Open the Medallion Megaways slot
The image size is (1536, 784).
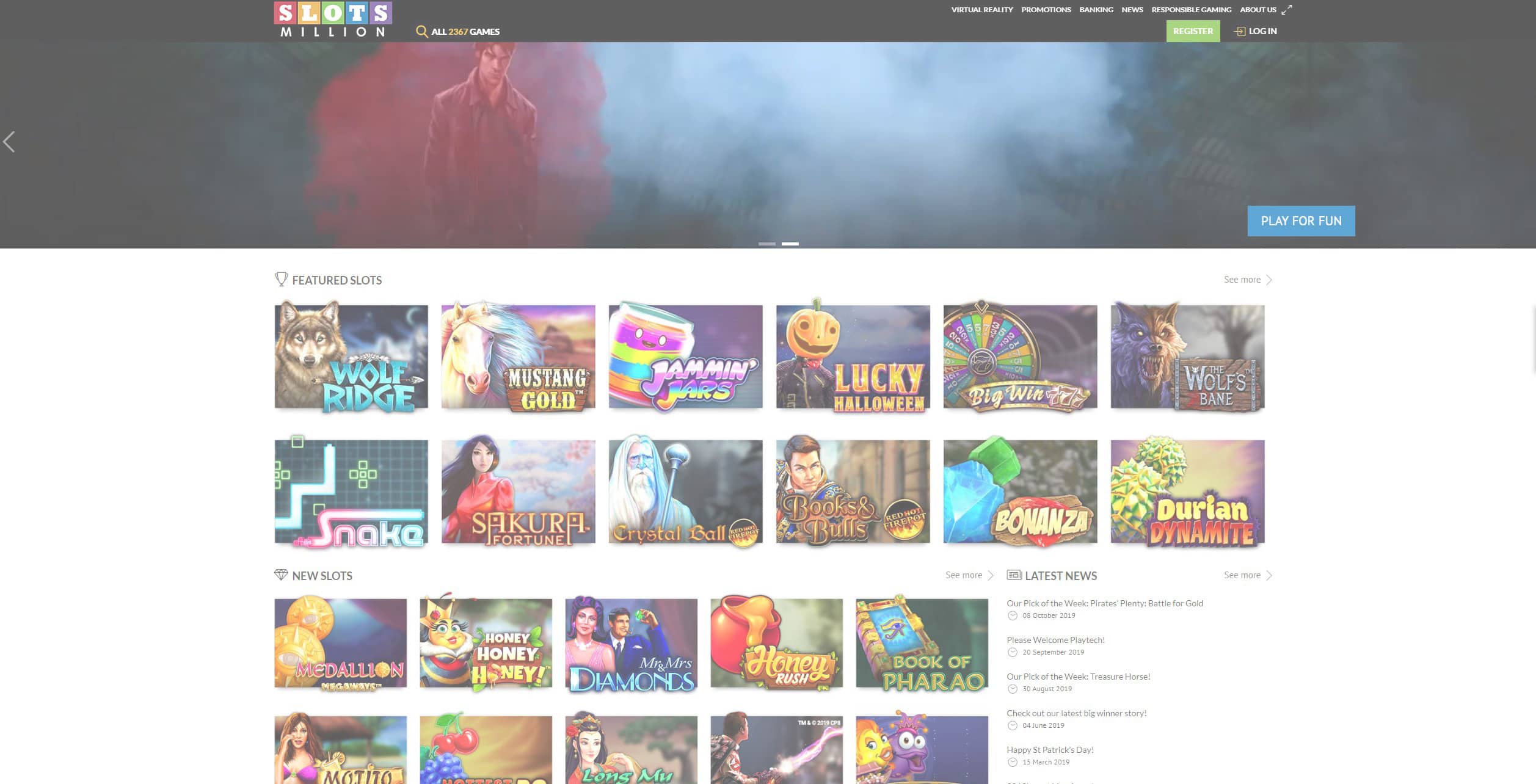(x=341, y=644)
